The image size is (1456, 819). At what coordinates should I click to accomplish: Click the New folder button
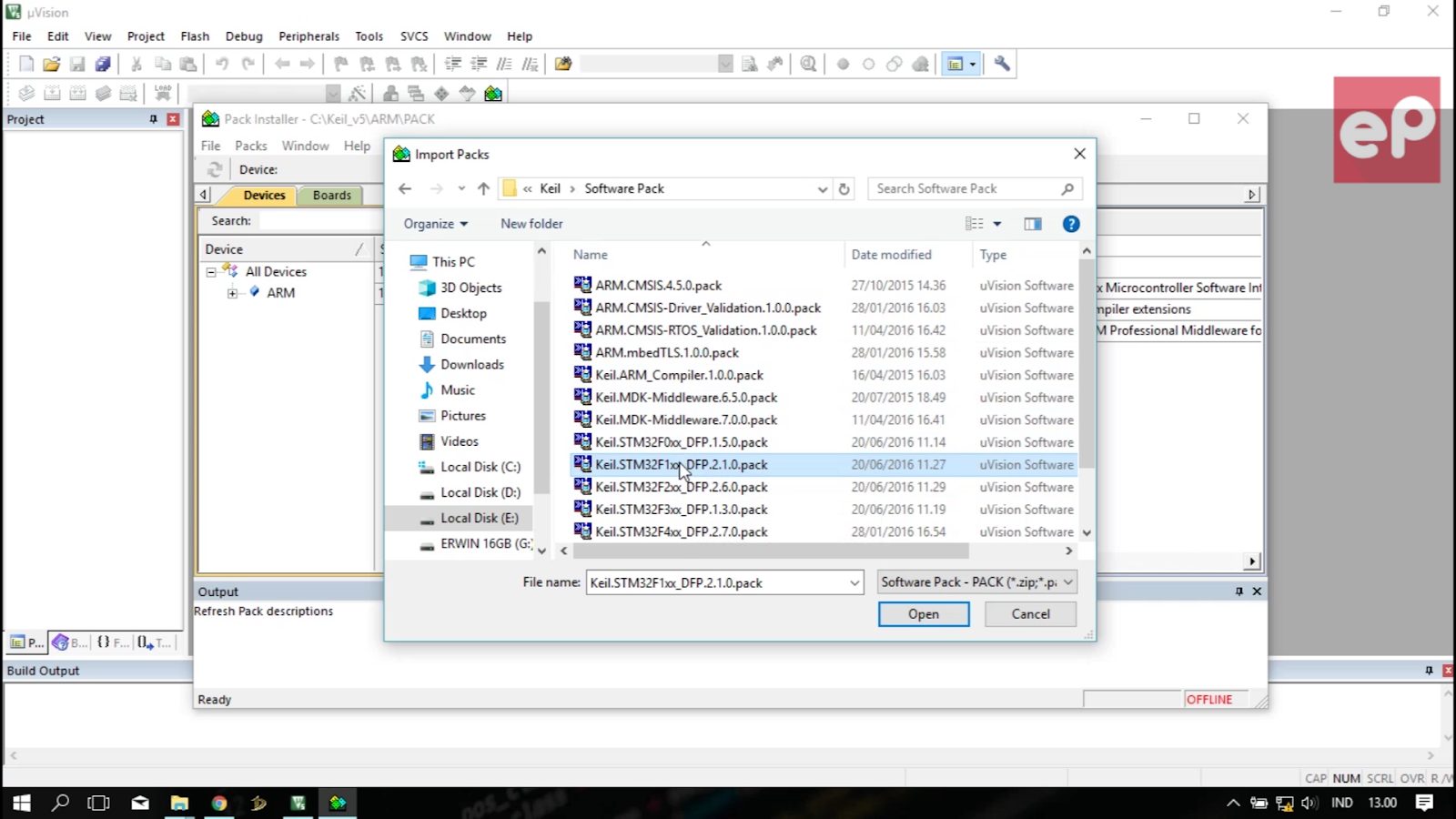531,224
